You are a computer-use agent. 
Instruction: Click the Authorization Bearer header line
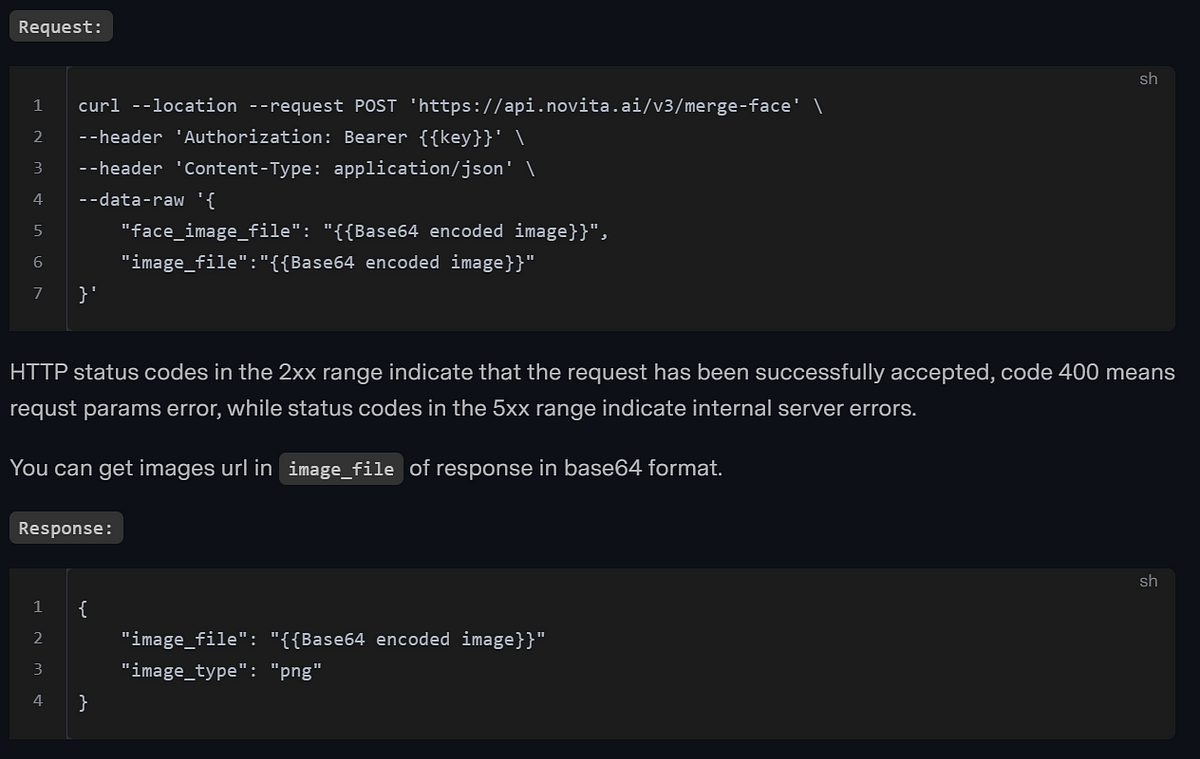[x=300, y=137]
